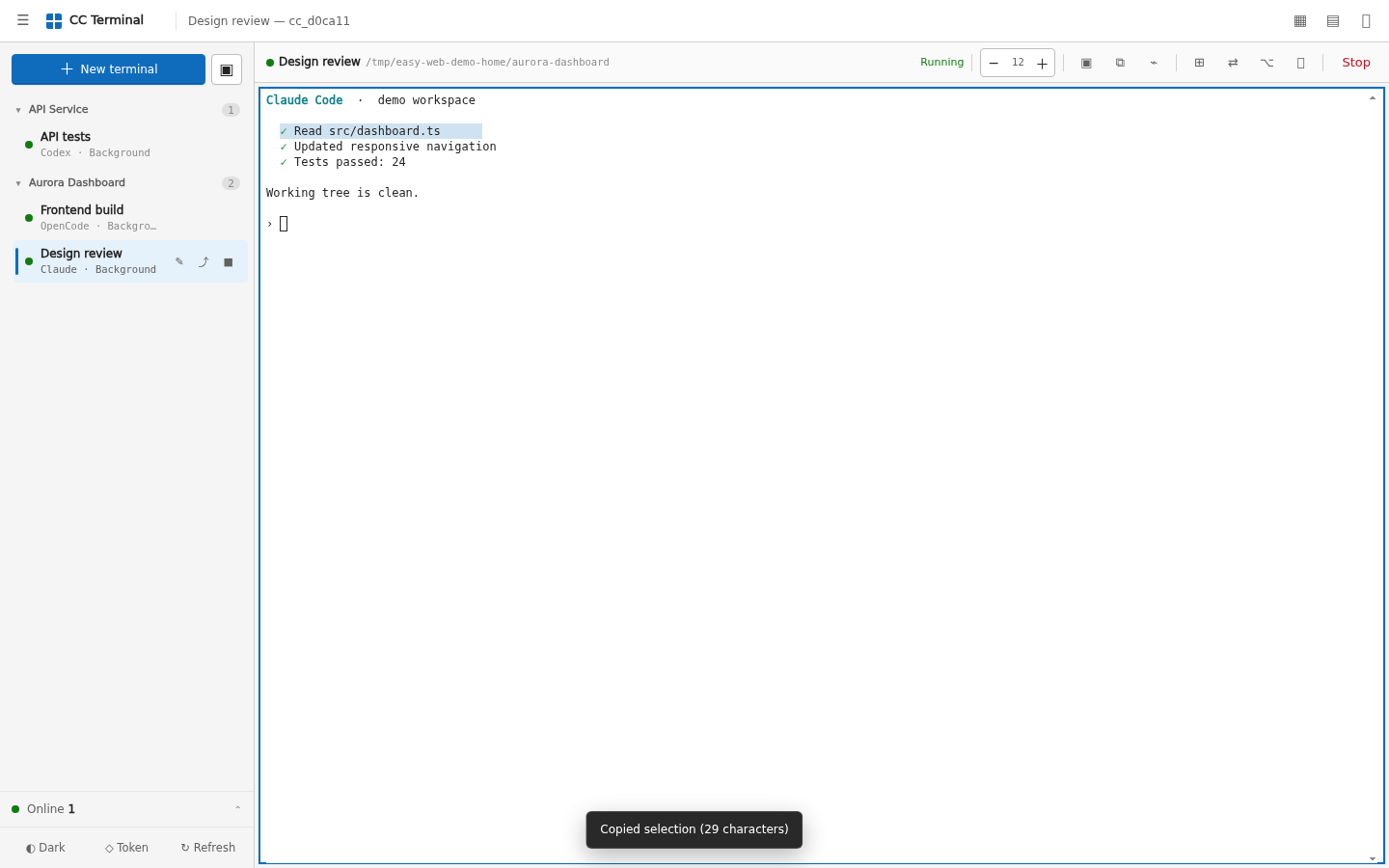Click the "demo workspace" text in the terminal
This screenshot has width=1389, height=868.
426,100
